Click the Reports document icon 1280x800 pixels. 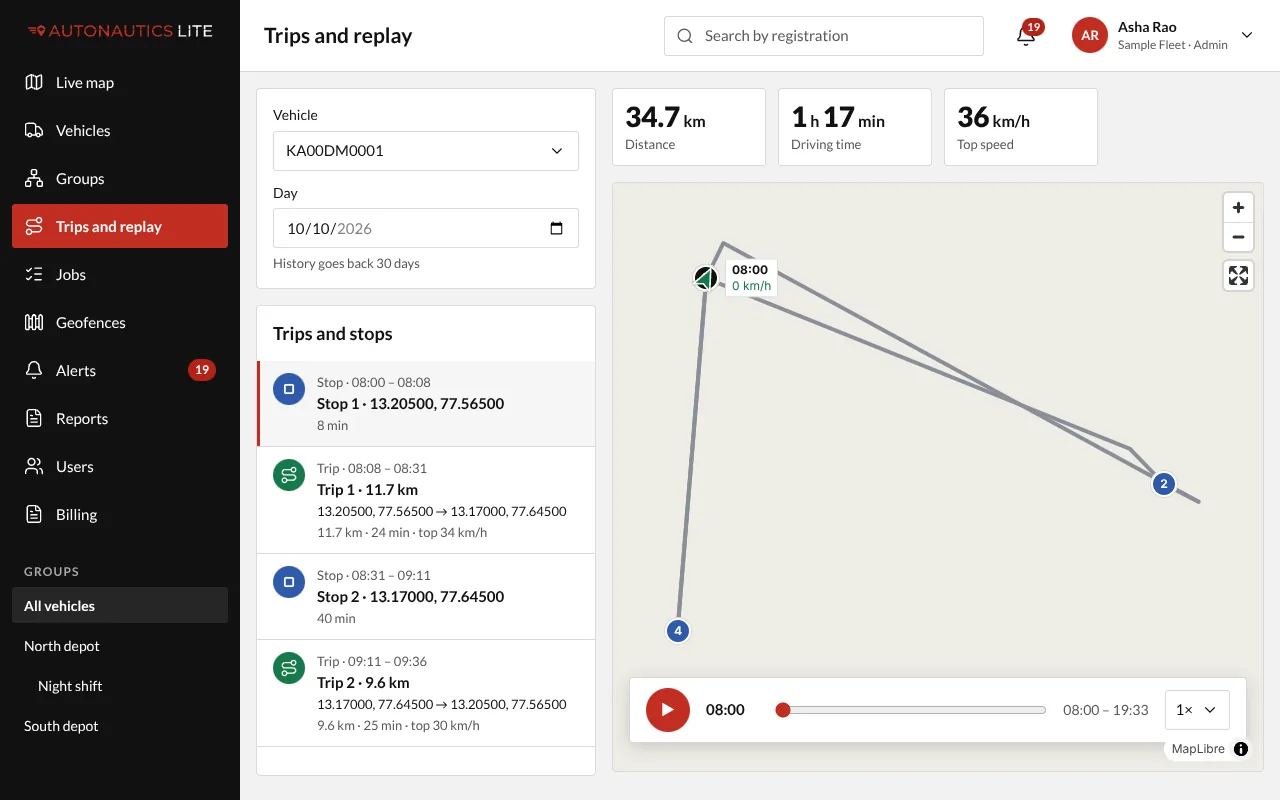coord(34,419)
